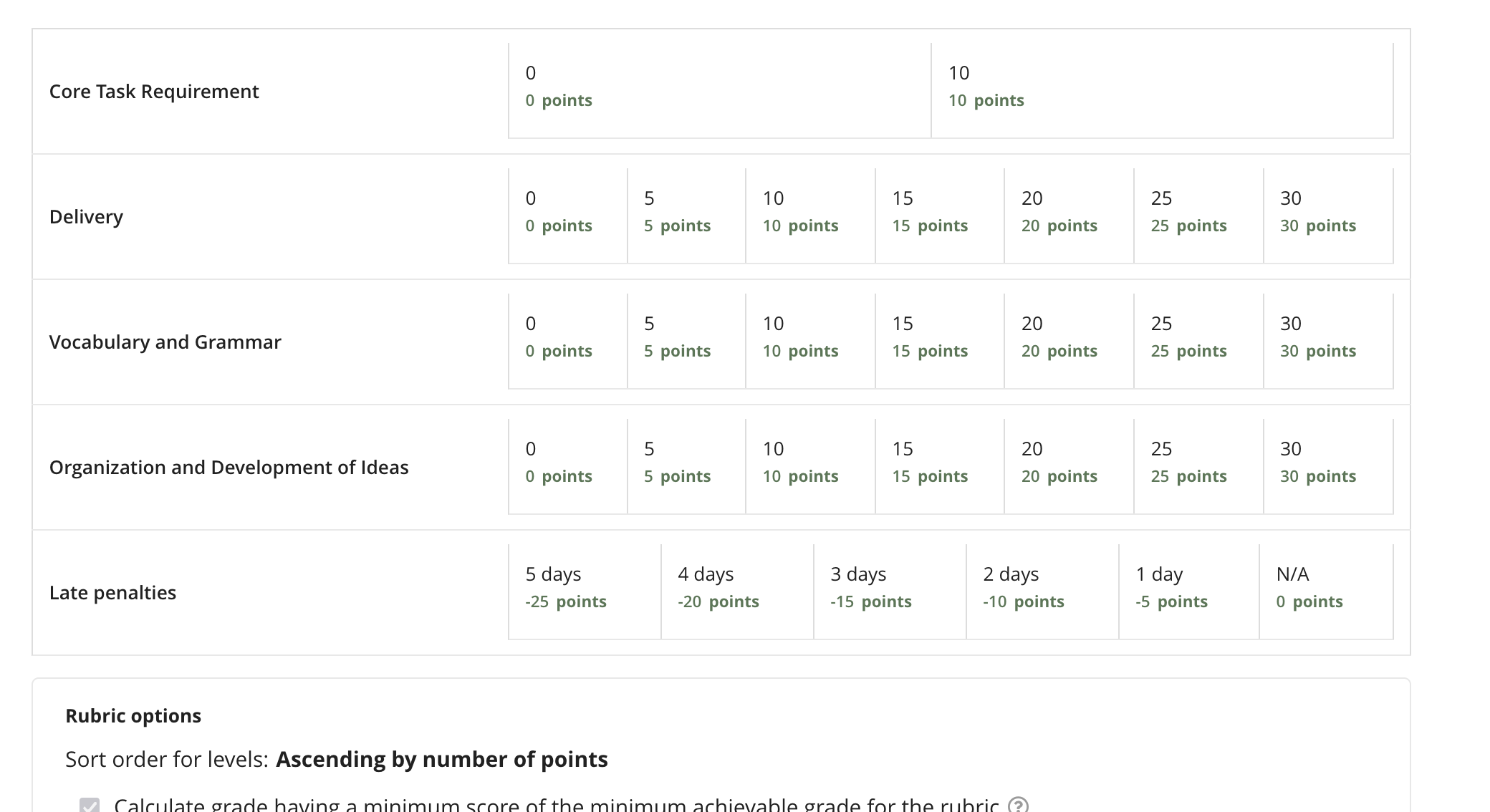This screenshot has height=812, width=1490.
Task: Select Delivery 5 points level
Action: (686, 216)
